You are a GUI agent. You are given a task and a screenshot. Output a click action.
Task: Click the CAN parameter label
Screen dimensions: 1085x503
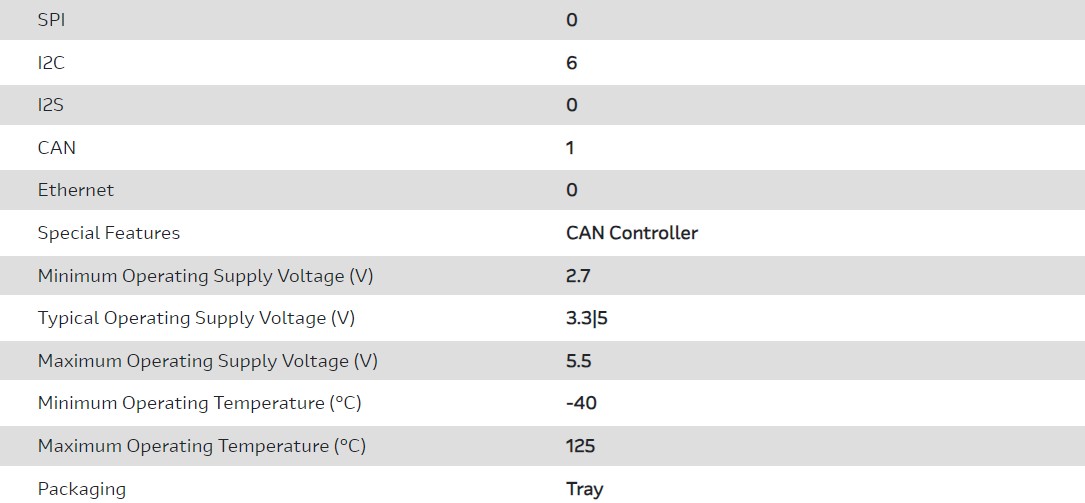click(x=57, y=148)
